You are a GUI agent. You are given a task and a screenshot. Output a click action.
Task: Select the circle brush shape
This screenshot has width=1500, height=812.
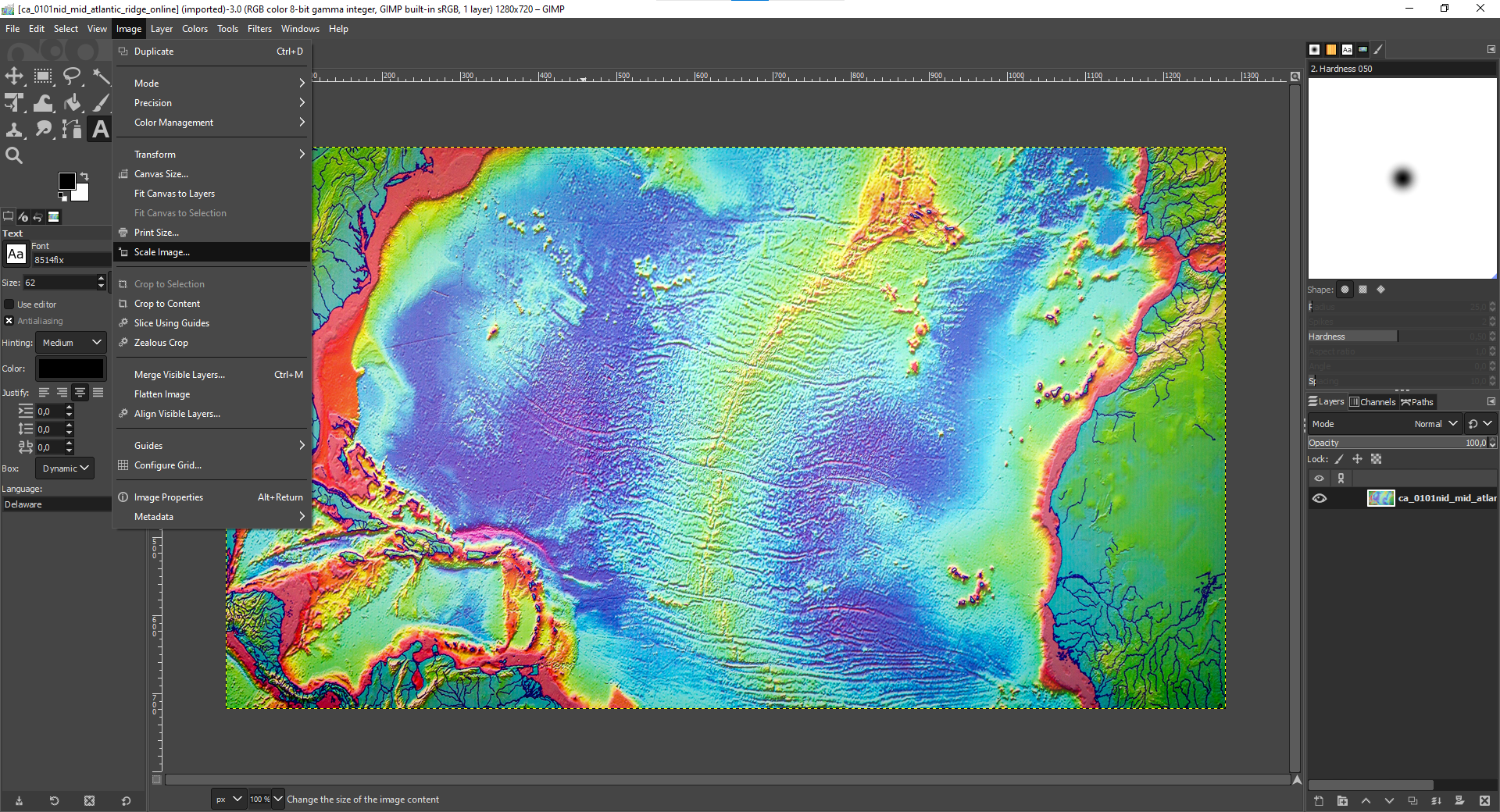point(1345,290)
